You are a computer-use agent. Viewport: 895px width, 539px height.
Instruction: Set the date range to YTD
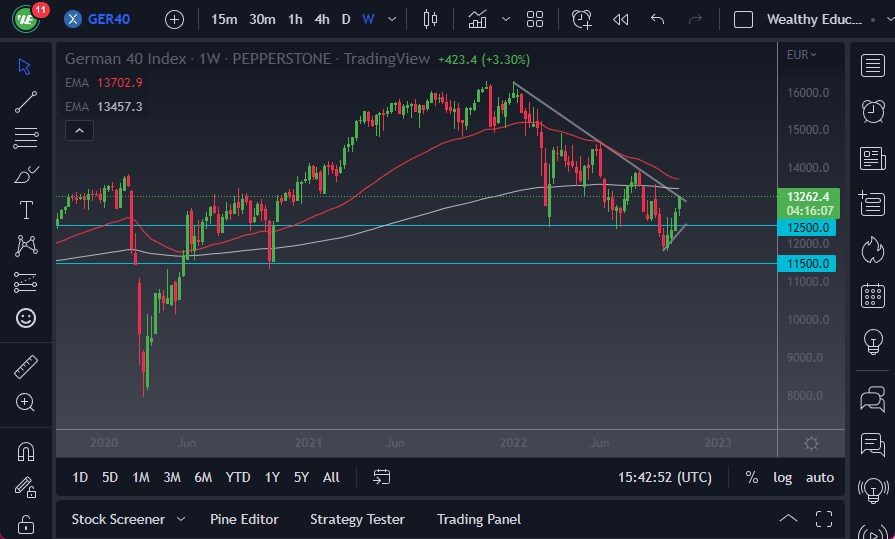238,477
